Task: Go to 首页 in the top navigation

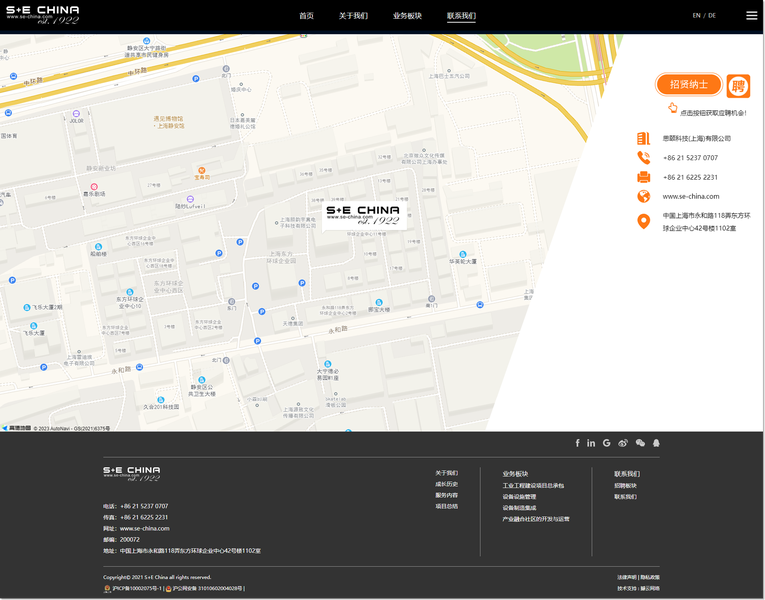Action: 306,16
